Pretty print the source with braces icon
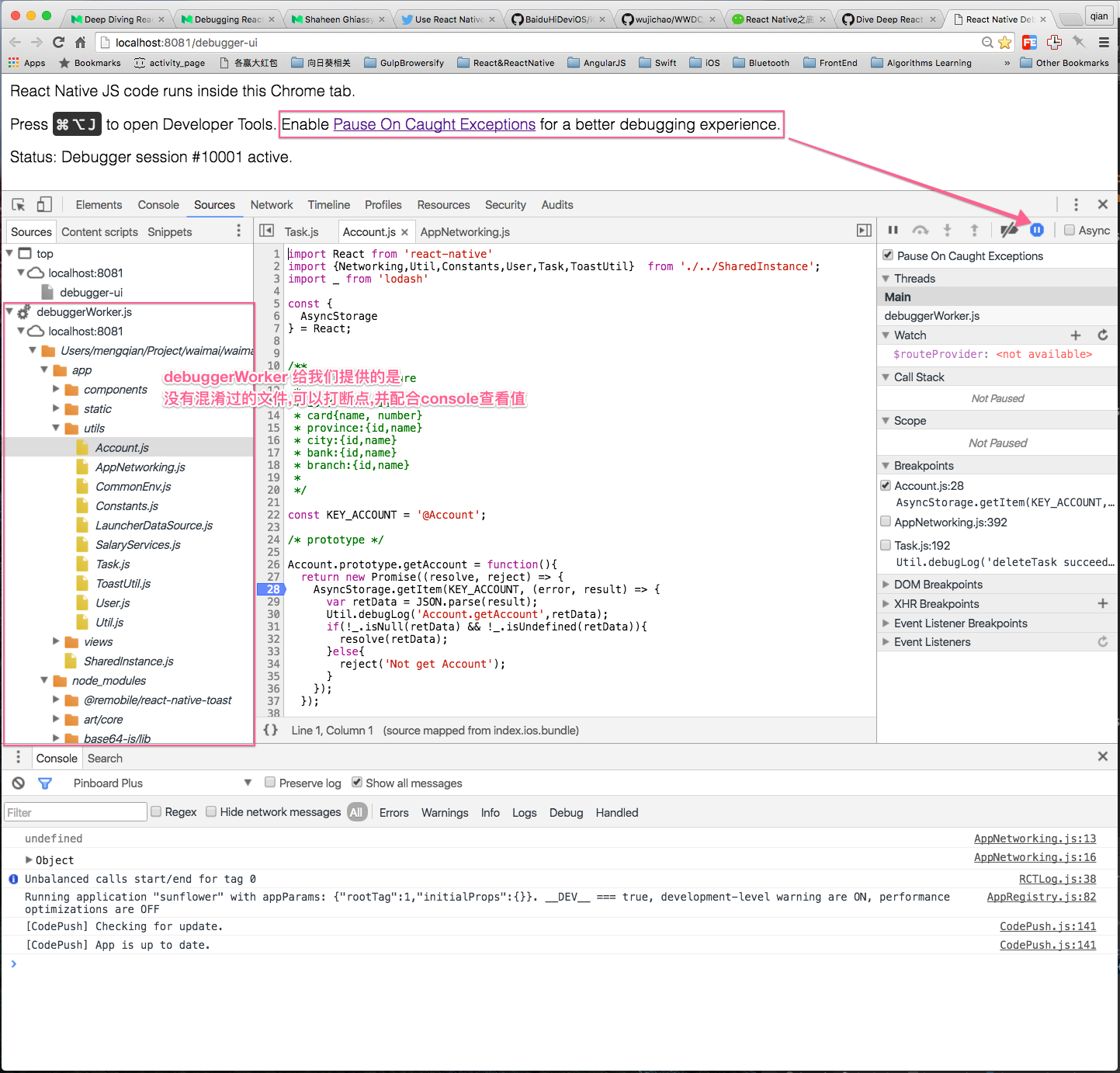The width and height of the screenshot is (1120, 1073). point(270,730)
